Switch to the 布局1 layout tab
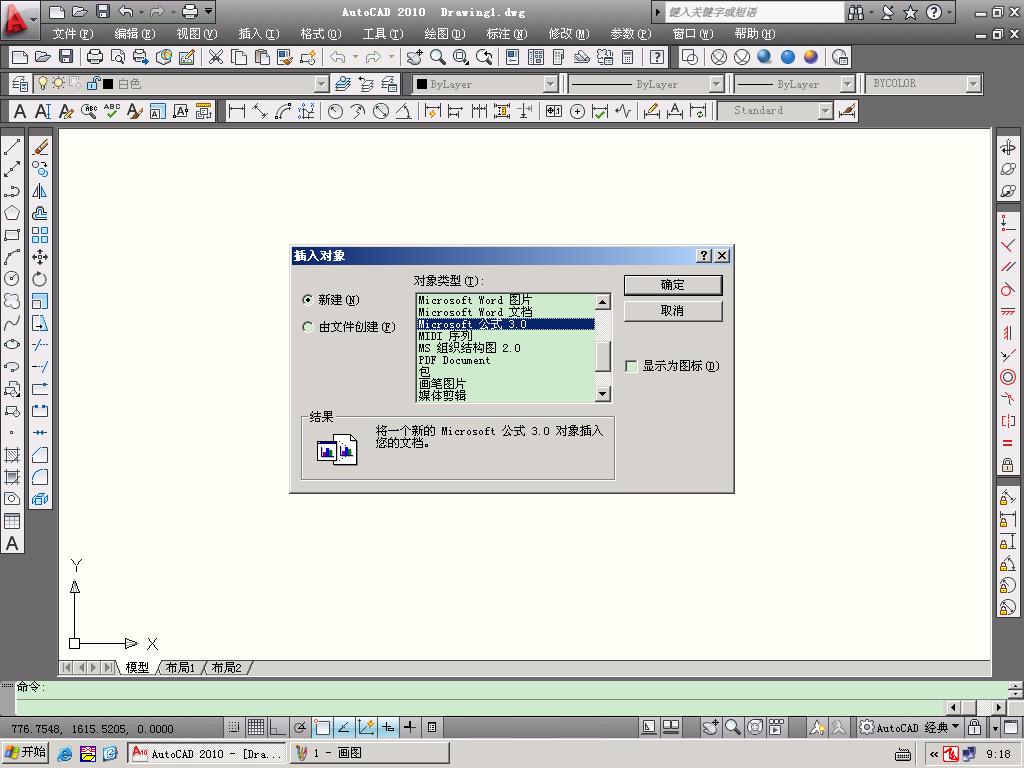 tap(180, 667)
